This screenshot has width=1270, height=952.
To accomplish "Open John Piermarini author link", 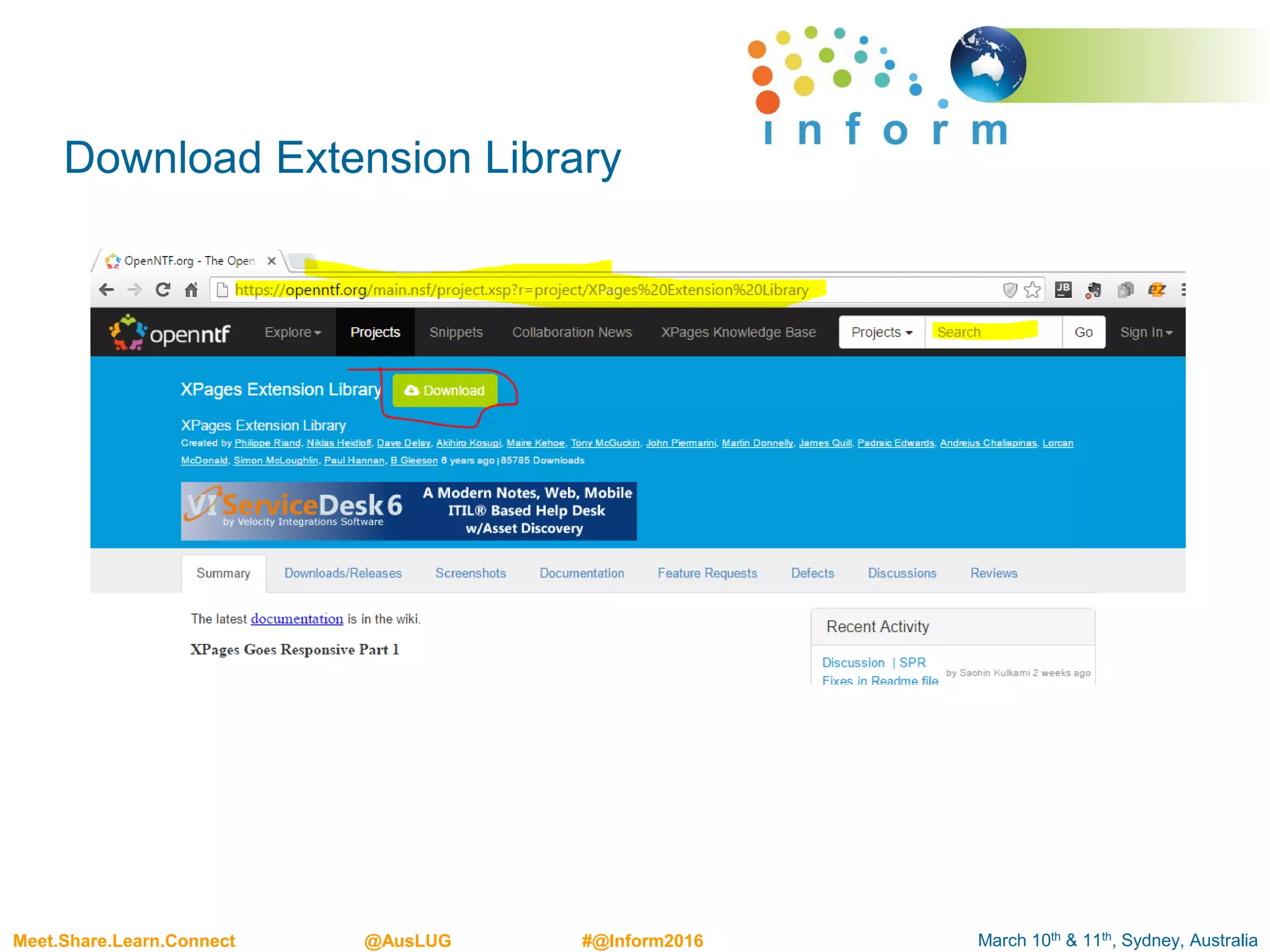I will [681, 443].
